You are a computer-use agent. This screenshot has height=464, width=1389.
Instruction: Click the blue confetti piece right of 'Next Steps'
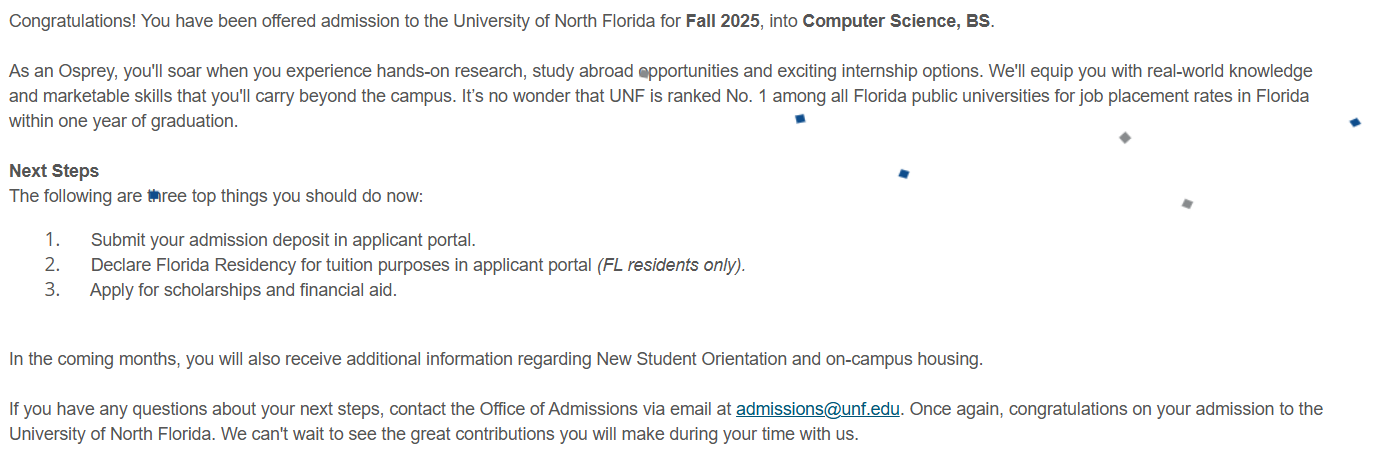pyautogui.click(x=904, y=174)
